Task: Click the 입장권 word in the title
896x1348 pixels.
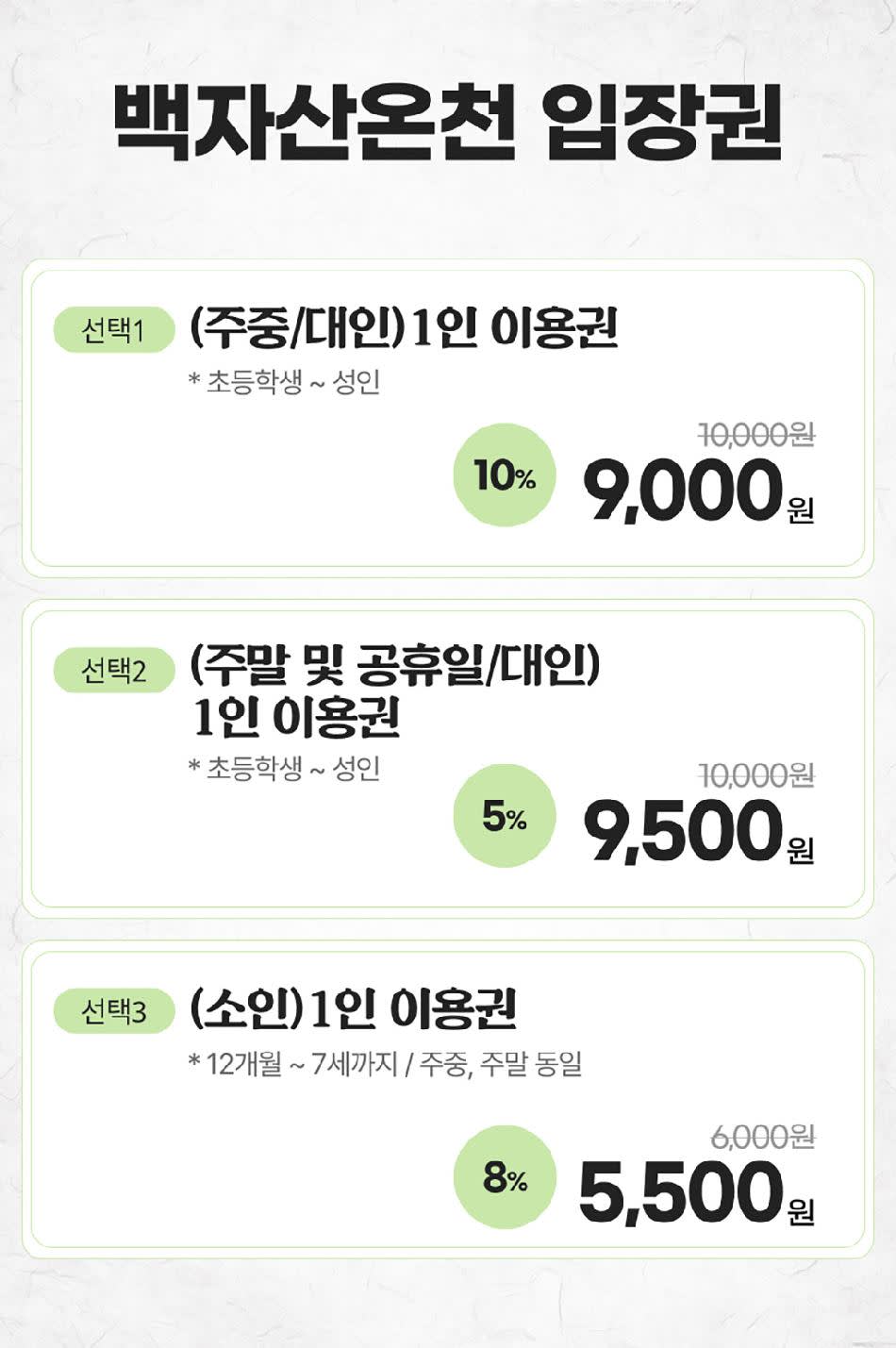Action: (663, 123)
